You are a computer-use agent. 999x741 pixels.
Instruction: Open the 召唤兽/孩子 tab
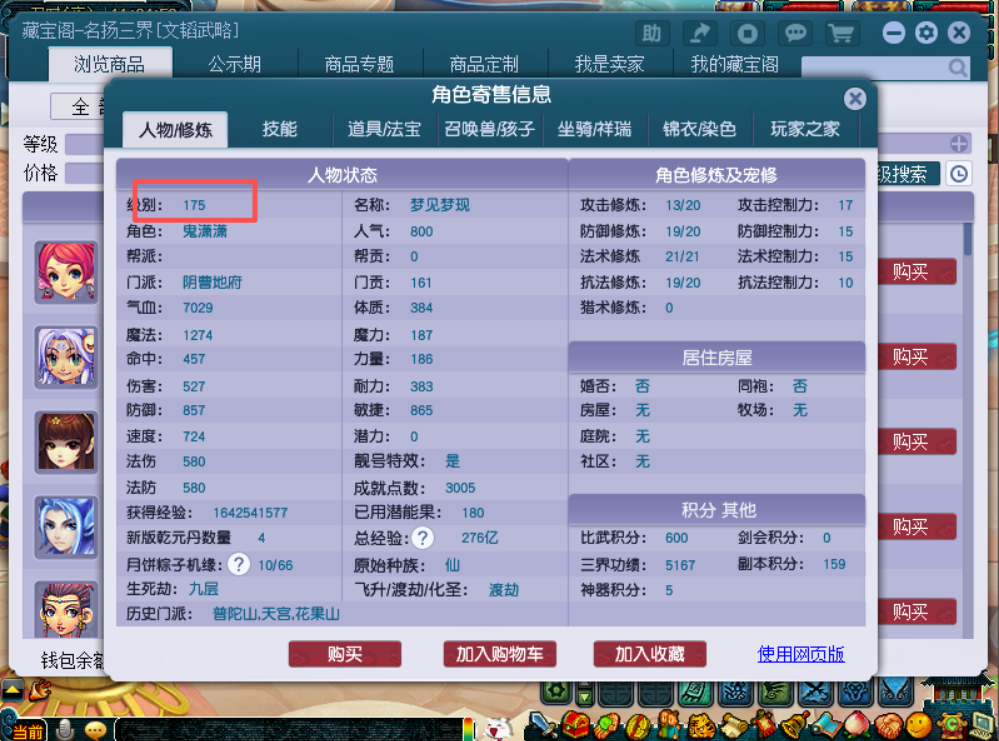pyautogui.click(x=489, y=129)
